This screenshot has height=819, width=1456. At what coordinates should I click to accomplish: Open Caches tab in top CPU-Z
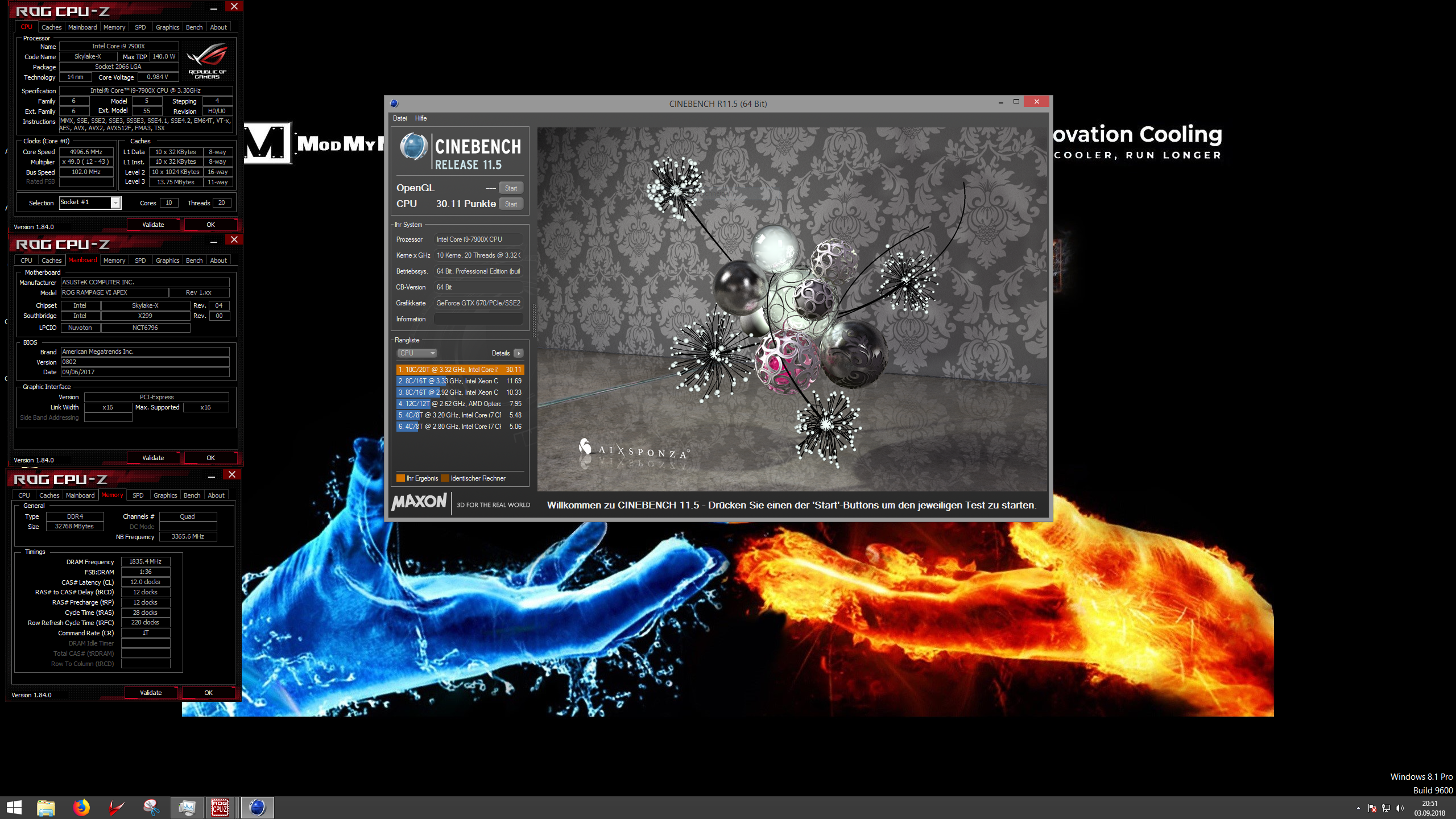(51, 27)
